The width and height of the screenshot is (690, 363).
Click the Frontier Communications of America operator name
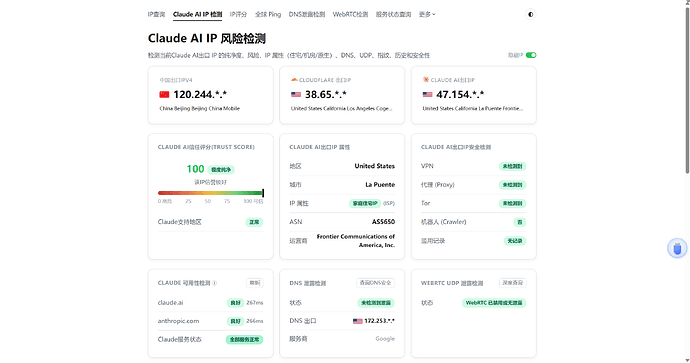(x=356, y=241)
